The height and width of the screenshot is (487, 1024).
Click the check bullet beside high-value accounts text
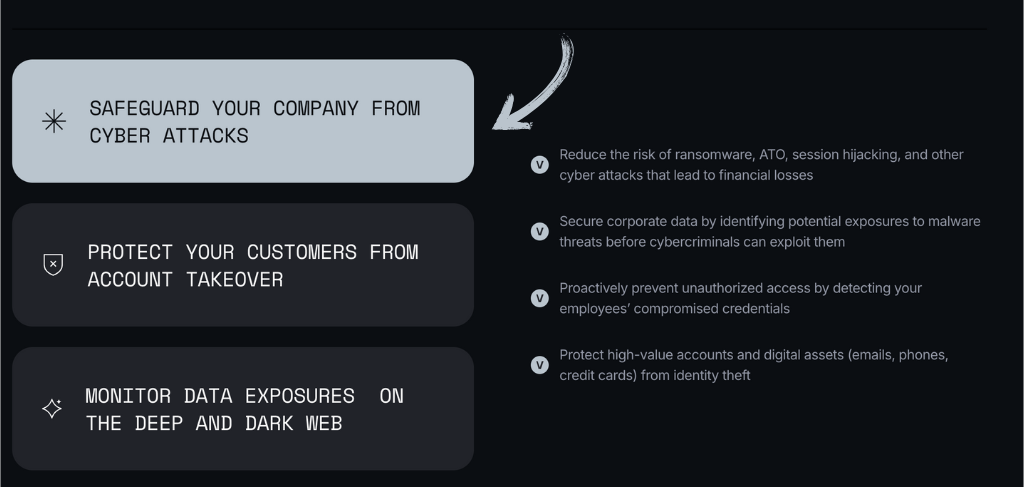coord(539,365)
